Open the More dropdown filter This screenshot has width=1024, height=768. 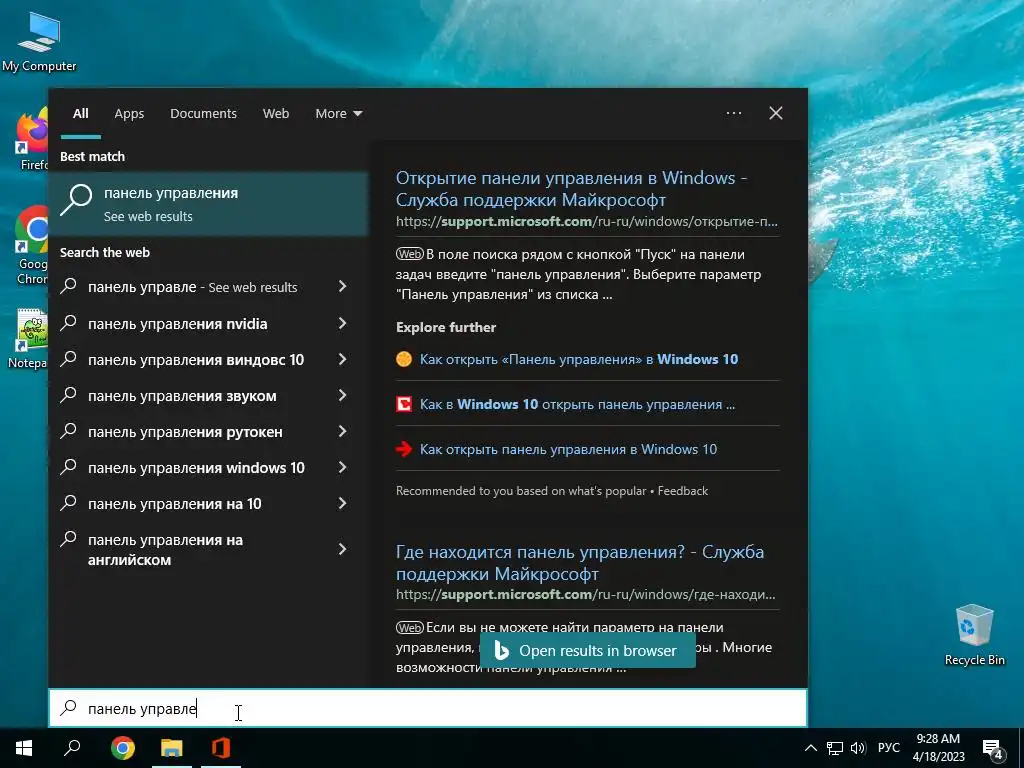coord(338,114)
